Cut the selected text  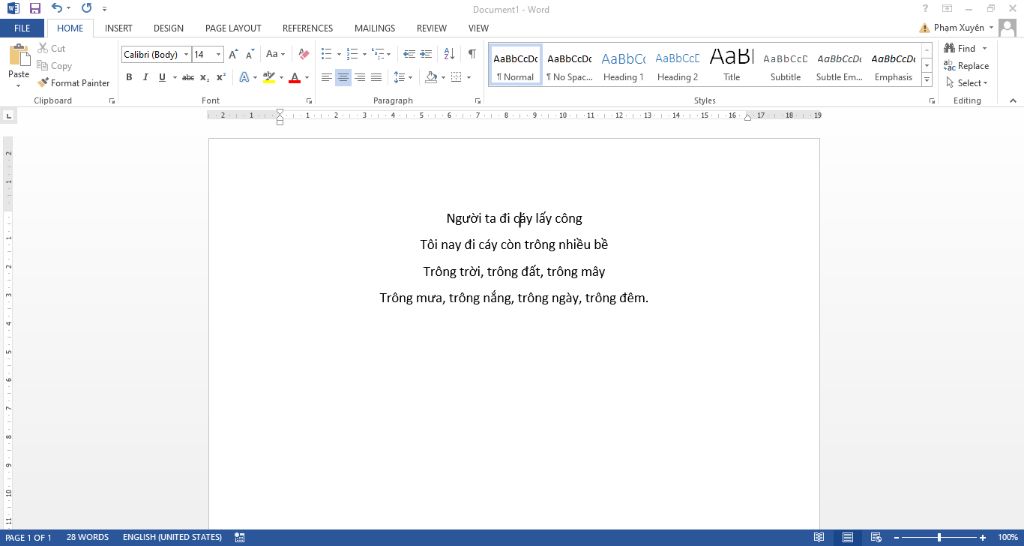pos(52,48)
